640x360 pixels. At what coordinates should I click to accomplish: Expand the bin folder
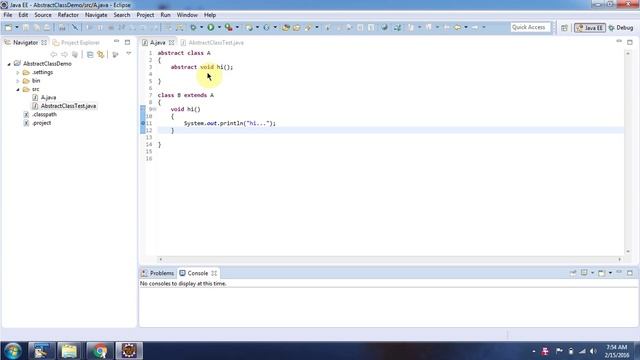click(x=18, y=81)
